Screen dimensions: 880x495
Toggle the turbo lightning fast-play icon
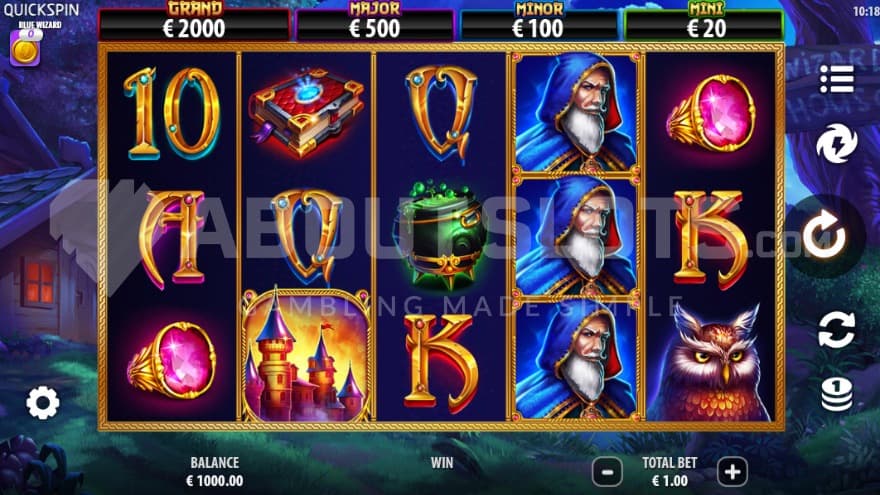point(836,144)
